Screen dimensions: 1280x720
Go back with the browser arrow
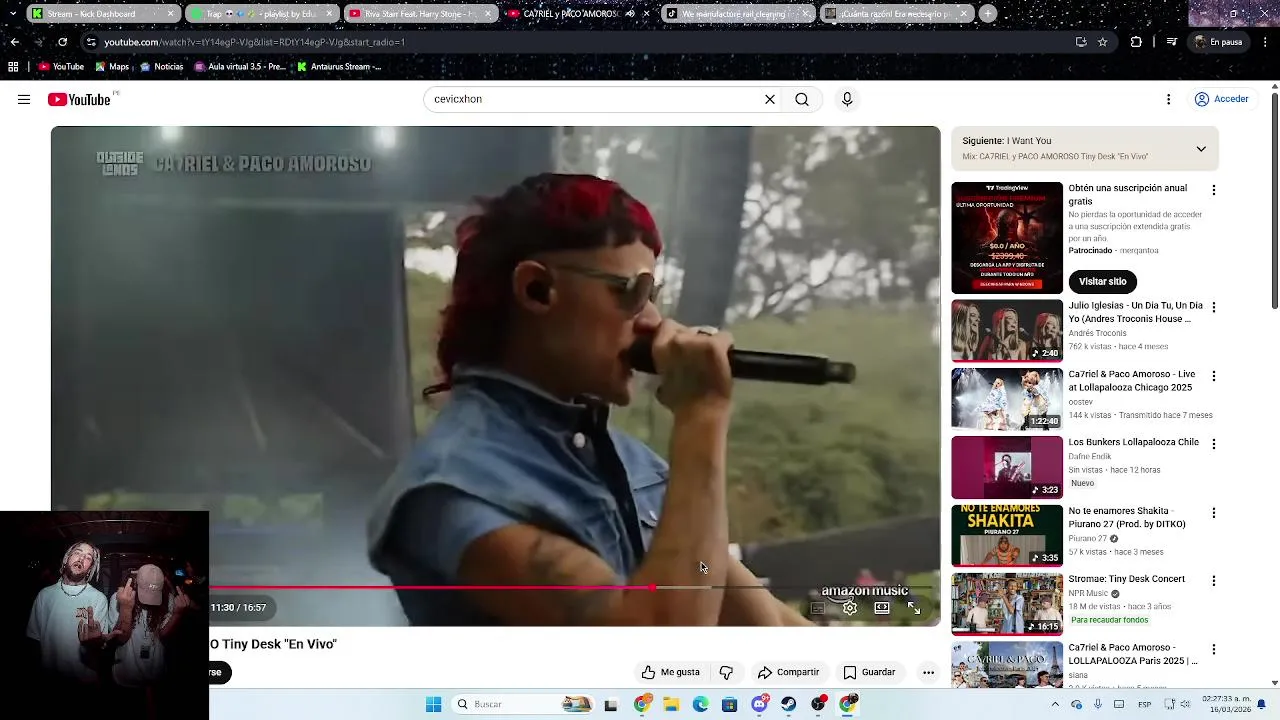(14, 42)
